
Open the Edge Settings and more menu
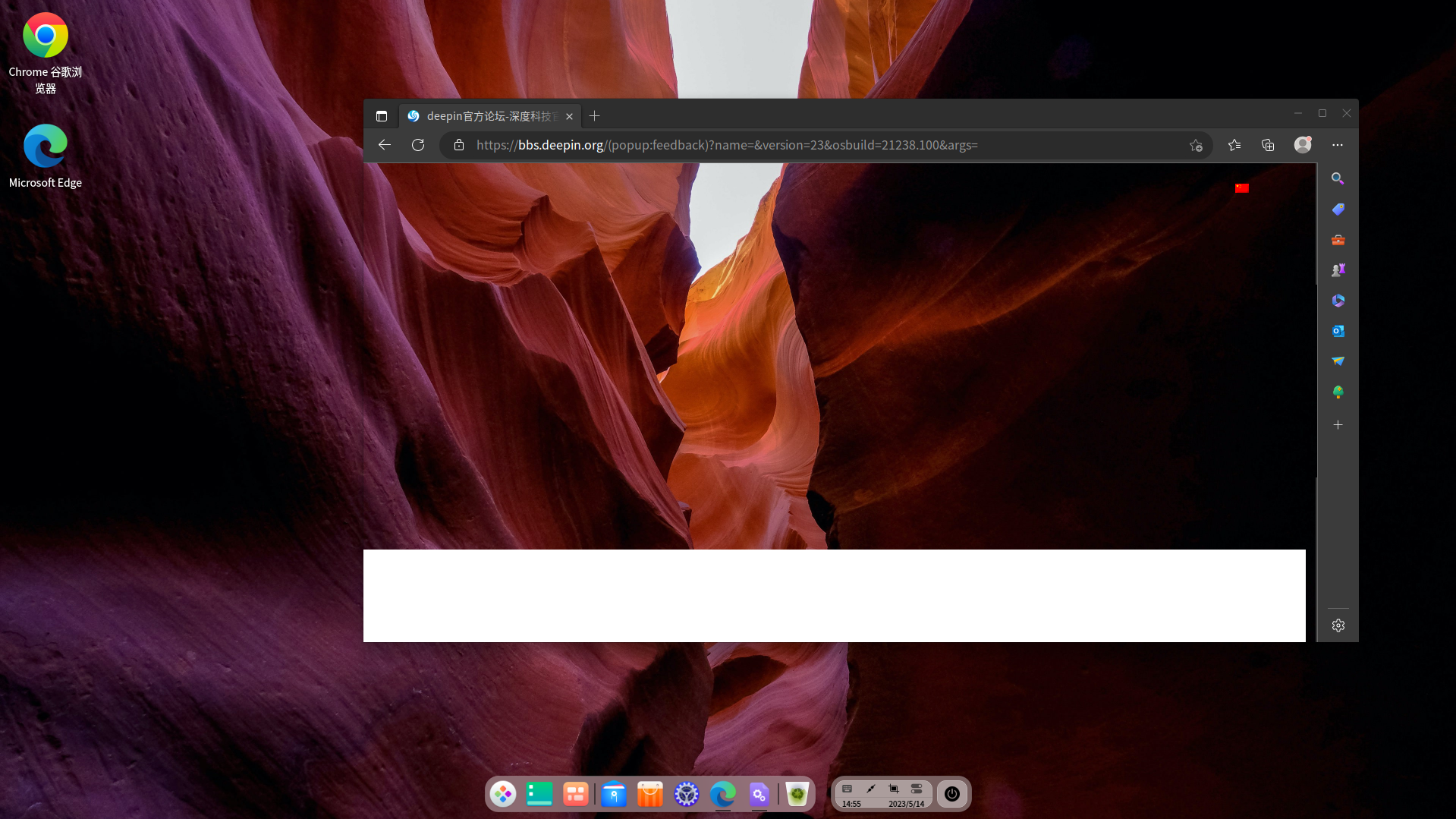tap(1338, 145)
